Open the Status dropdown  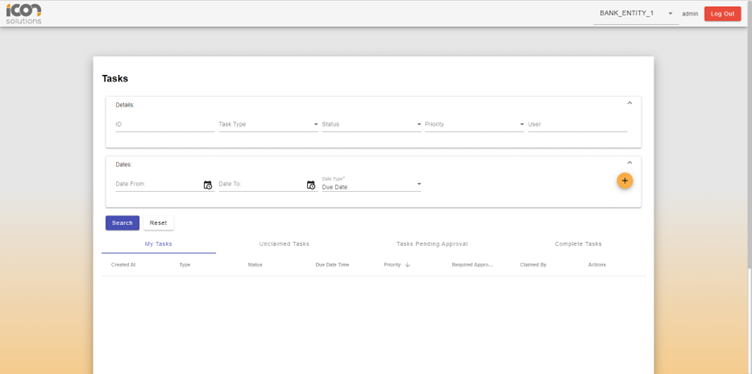click(371, 124)
